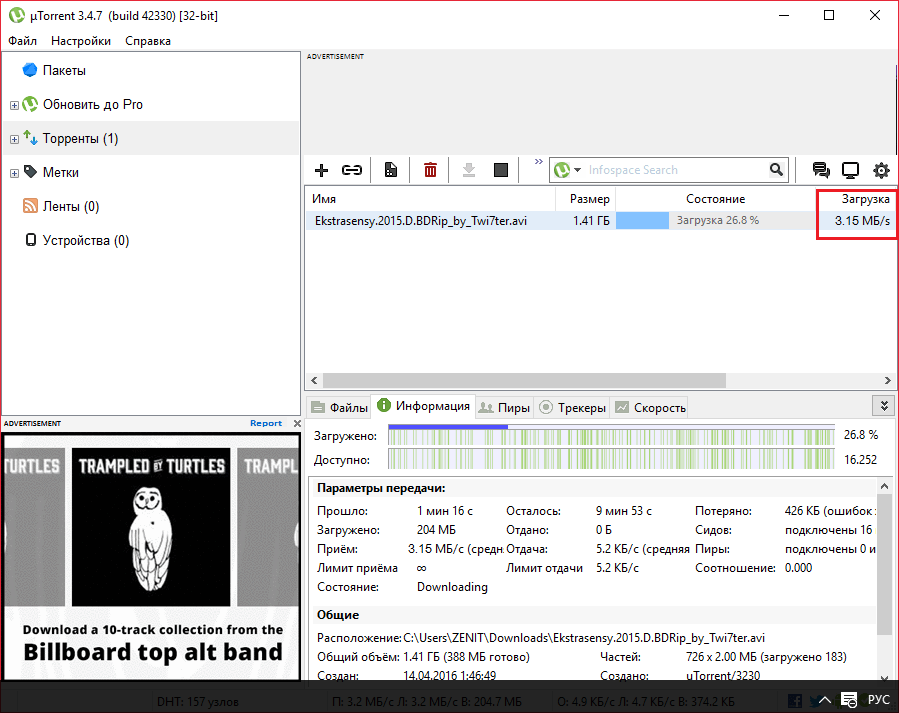Click the Report link above the ad

tap(266, 423)
